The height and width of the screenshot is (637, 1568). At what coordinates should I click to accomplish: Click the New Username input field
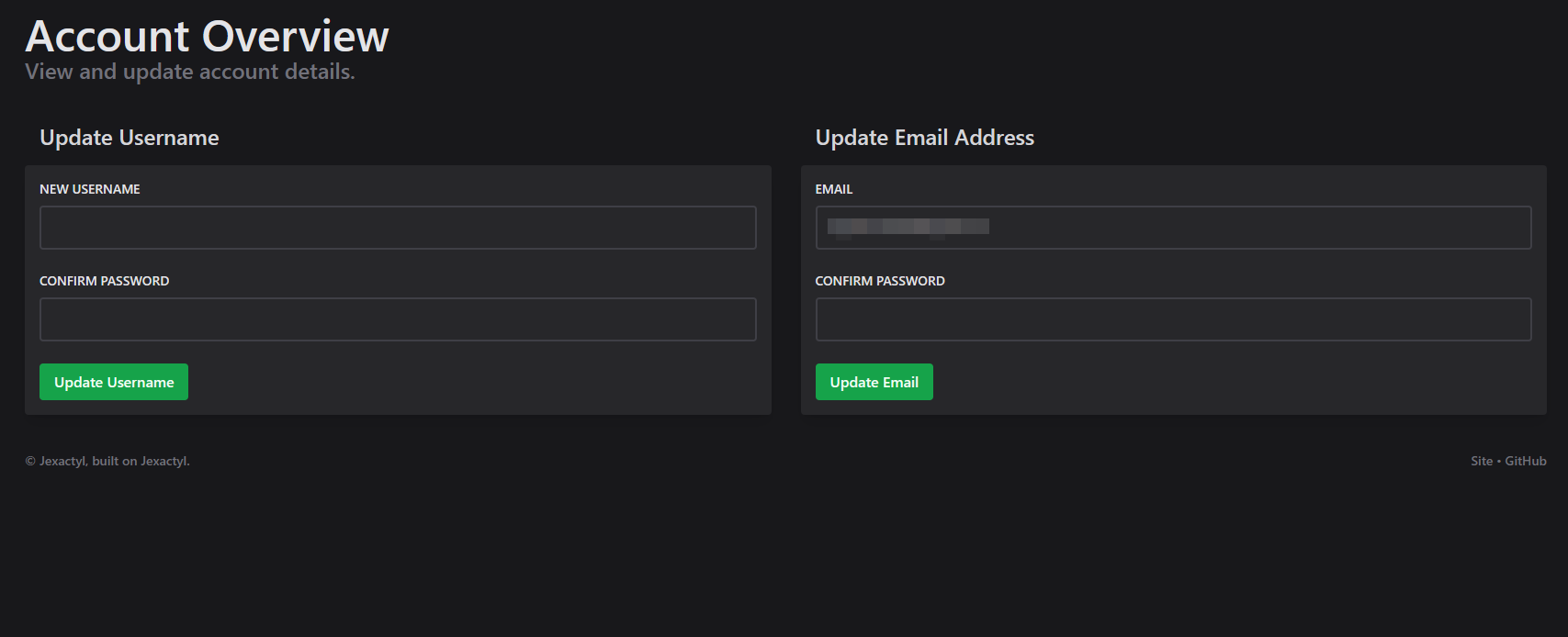398,228
